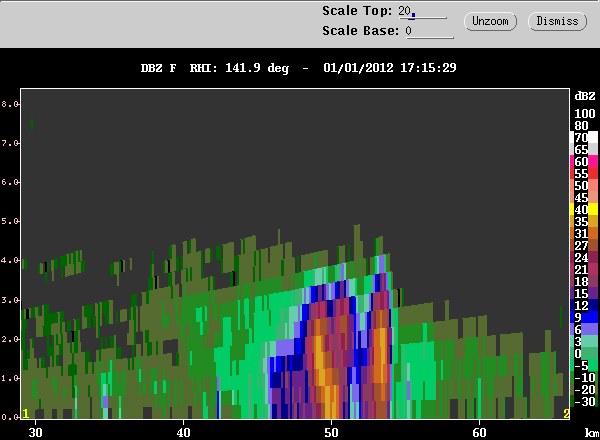This screenshot has width=600, height=440.
Task: Click the 60 km range axis label
Action: [x=479, y=433]
